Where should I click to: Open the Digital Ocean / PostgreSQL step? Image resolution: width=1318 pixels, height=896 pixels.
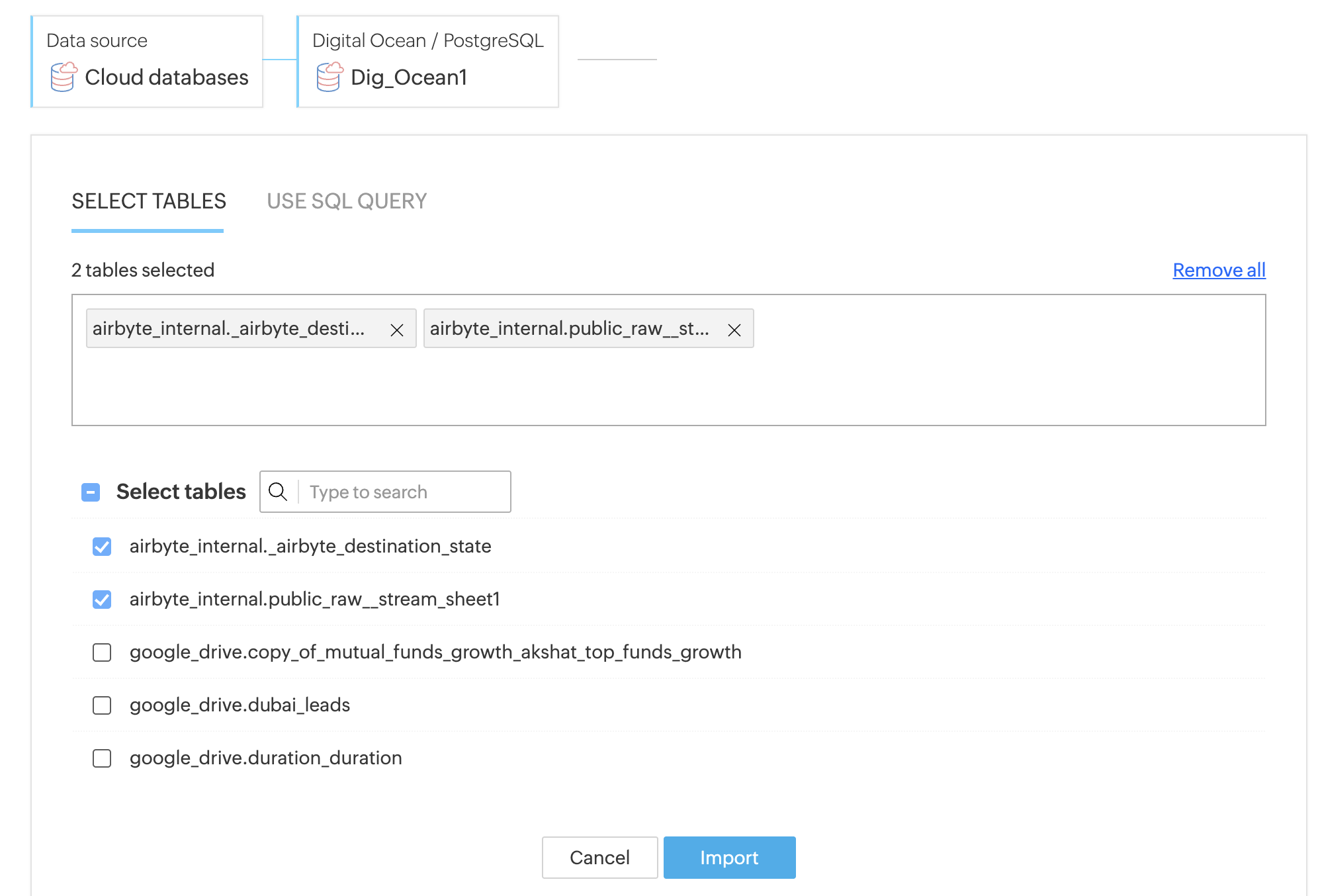pyautogui.click(x=428, y=62)
